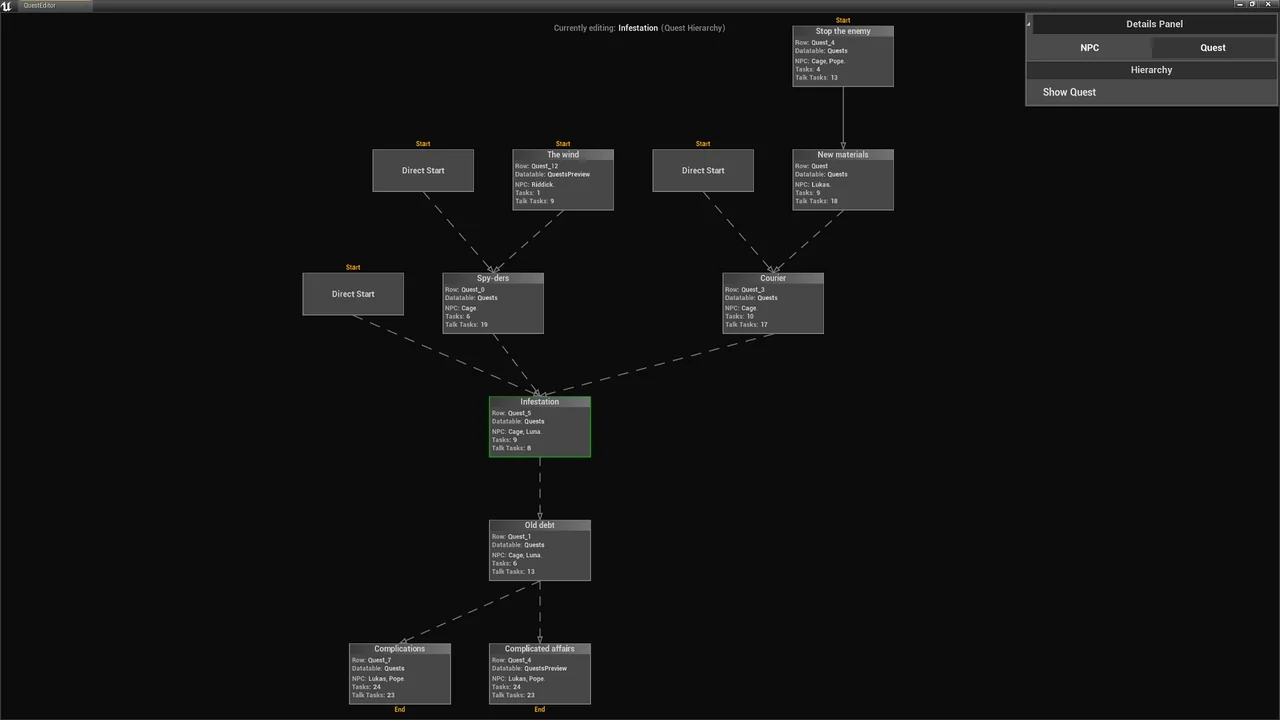
Task: Collapse the Details Panel using the triangle
Action: pos(1029,24)
